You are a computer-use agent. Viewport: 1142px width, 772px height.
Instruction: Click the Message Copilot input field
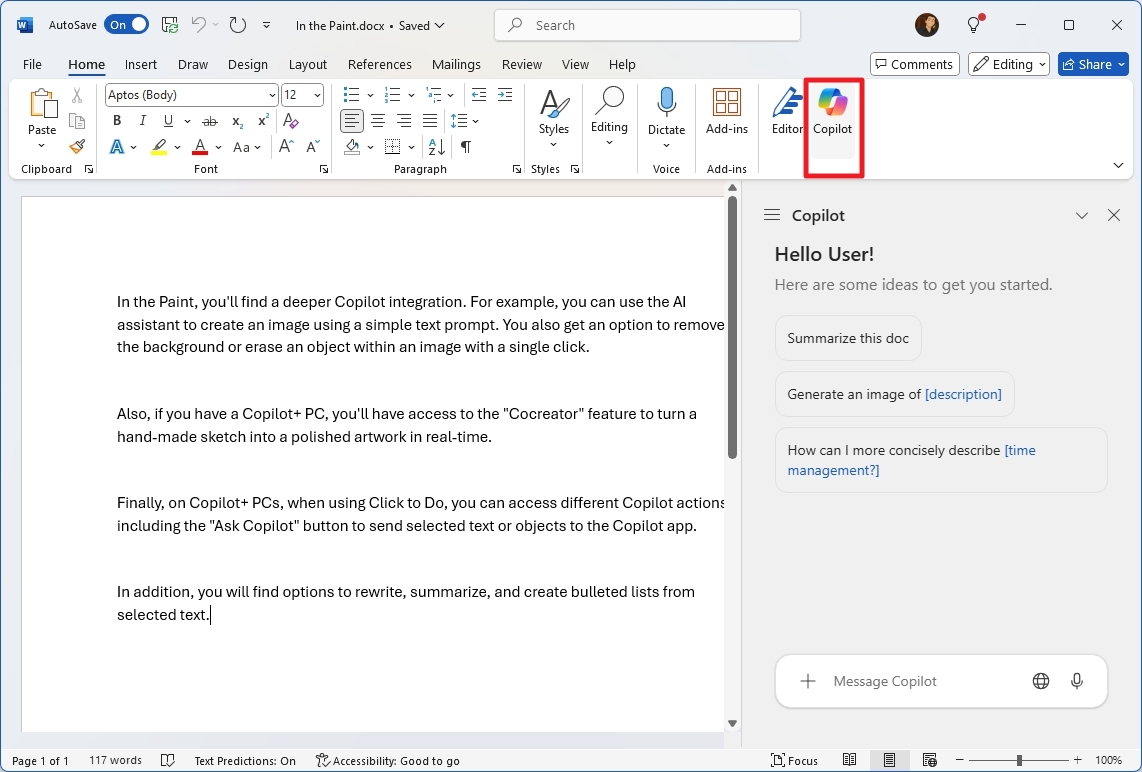(x=900, y=681)
